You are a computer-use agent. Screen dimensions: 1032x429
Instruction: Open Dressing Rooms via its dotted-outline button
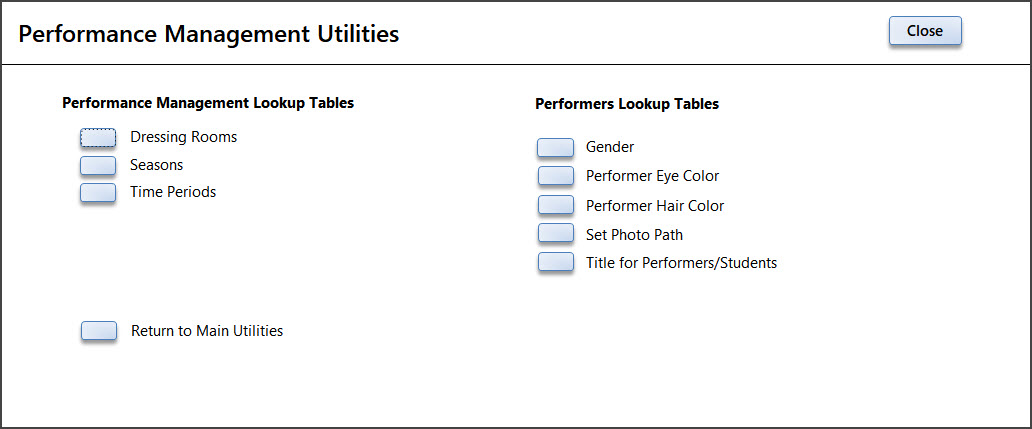point(98,138)
